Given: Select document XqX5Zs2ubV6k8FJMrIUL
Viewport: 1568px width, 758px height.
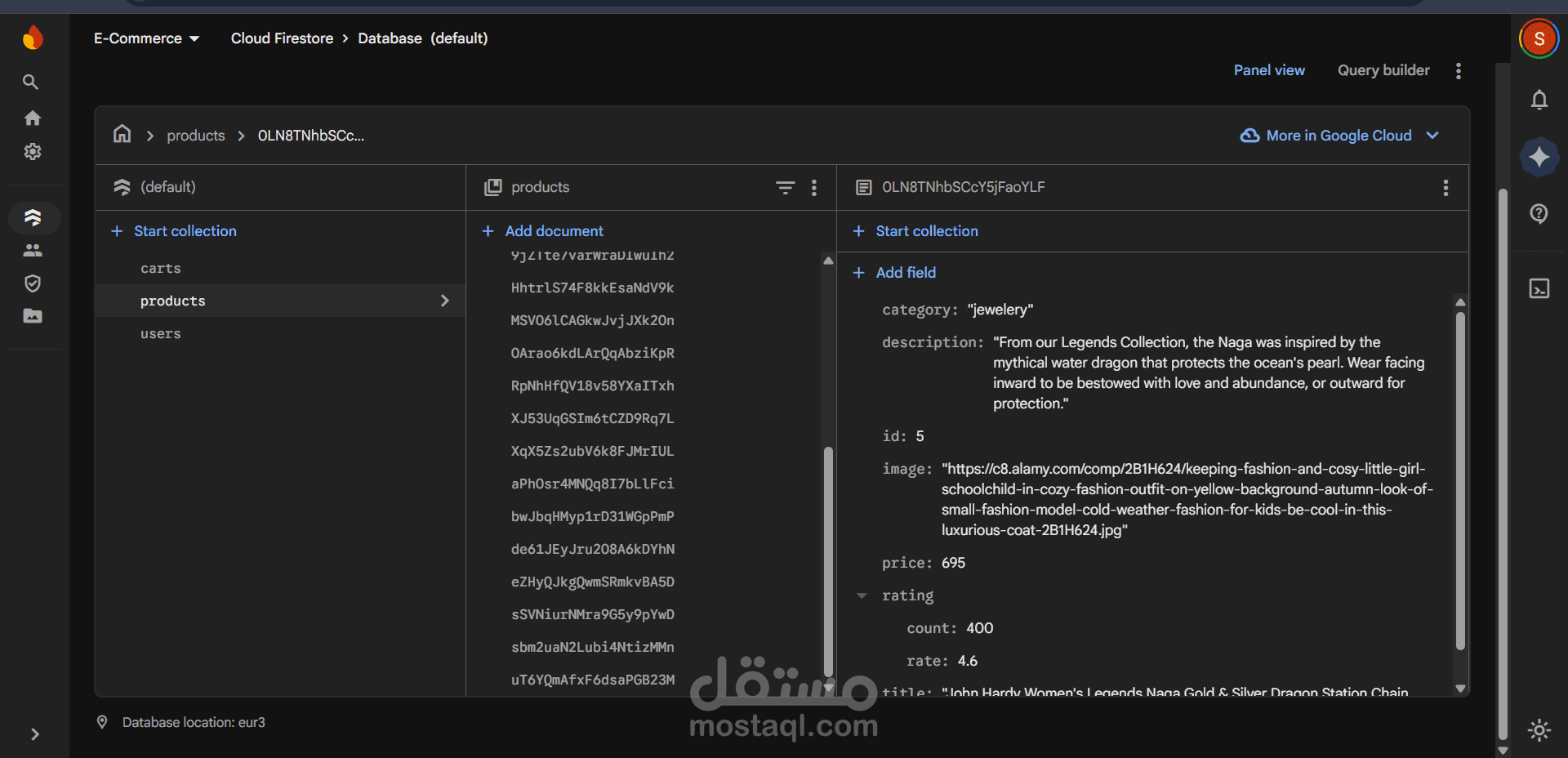Looking at the screenshot, I should [593, 451].
